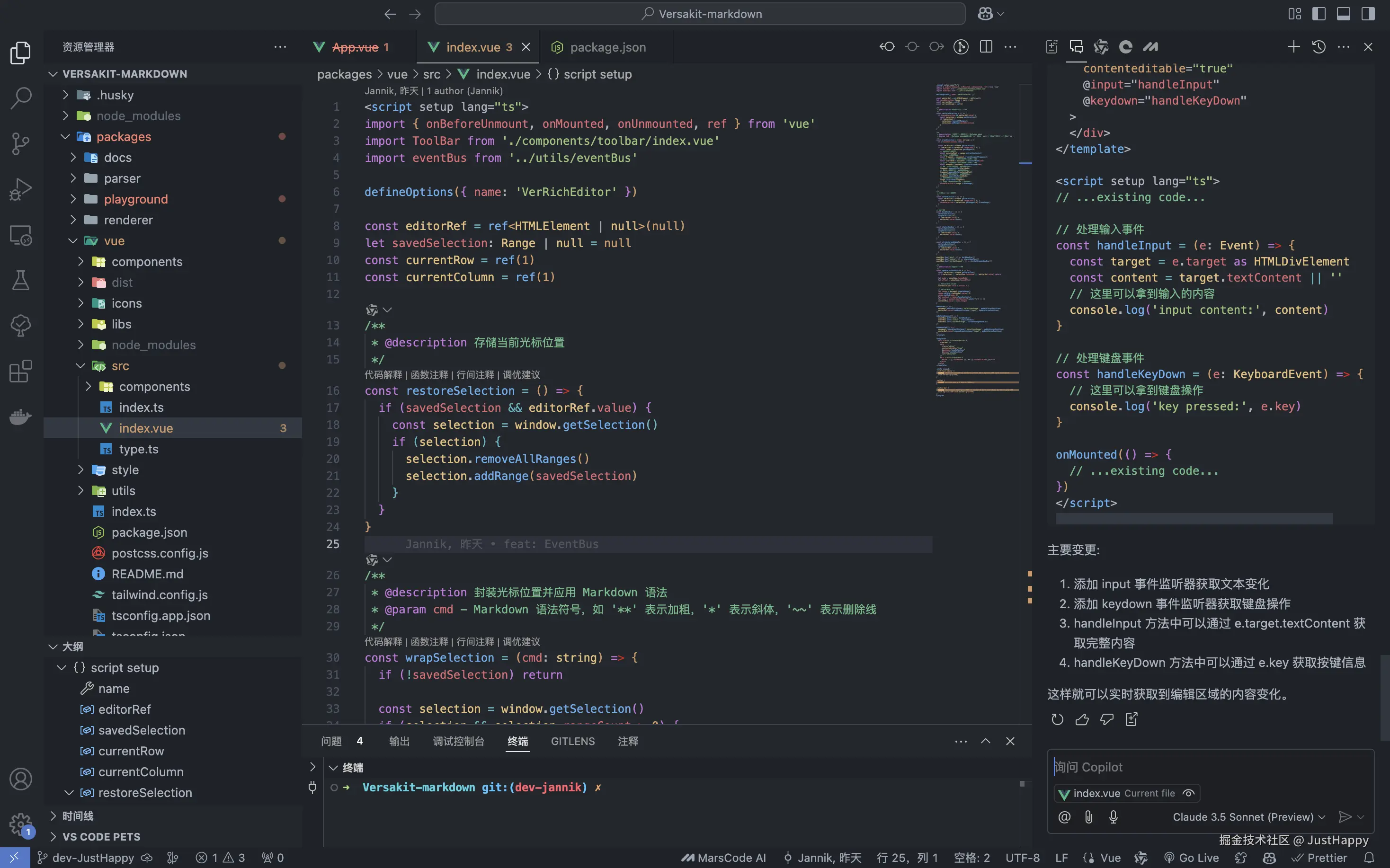Collapse the script setup outline node
The width and height of the screenshot is (1390, 868).
62,668
